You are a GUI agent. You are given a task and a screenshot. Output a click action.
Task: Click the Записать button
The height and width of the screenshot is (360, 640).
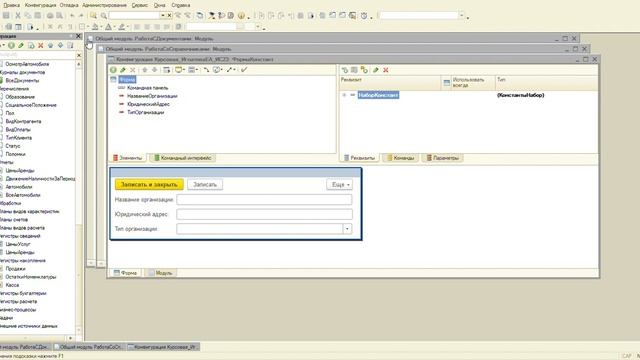[x=205, y=184]
